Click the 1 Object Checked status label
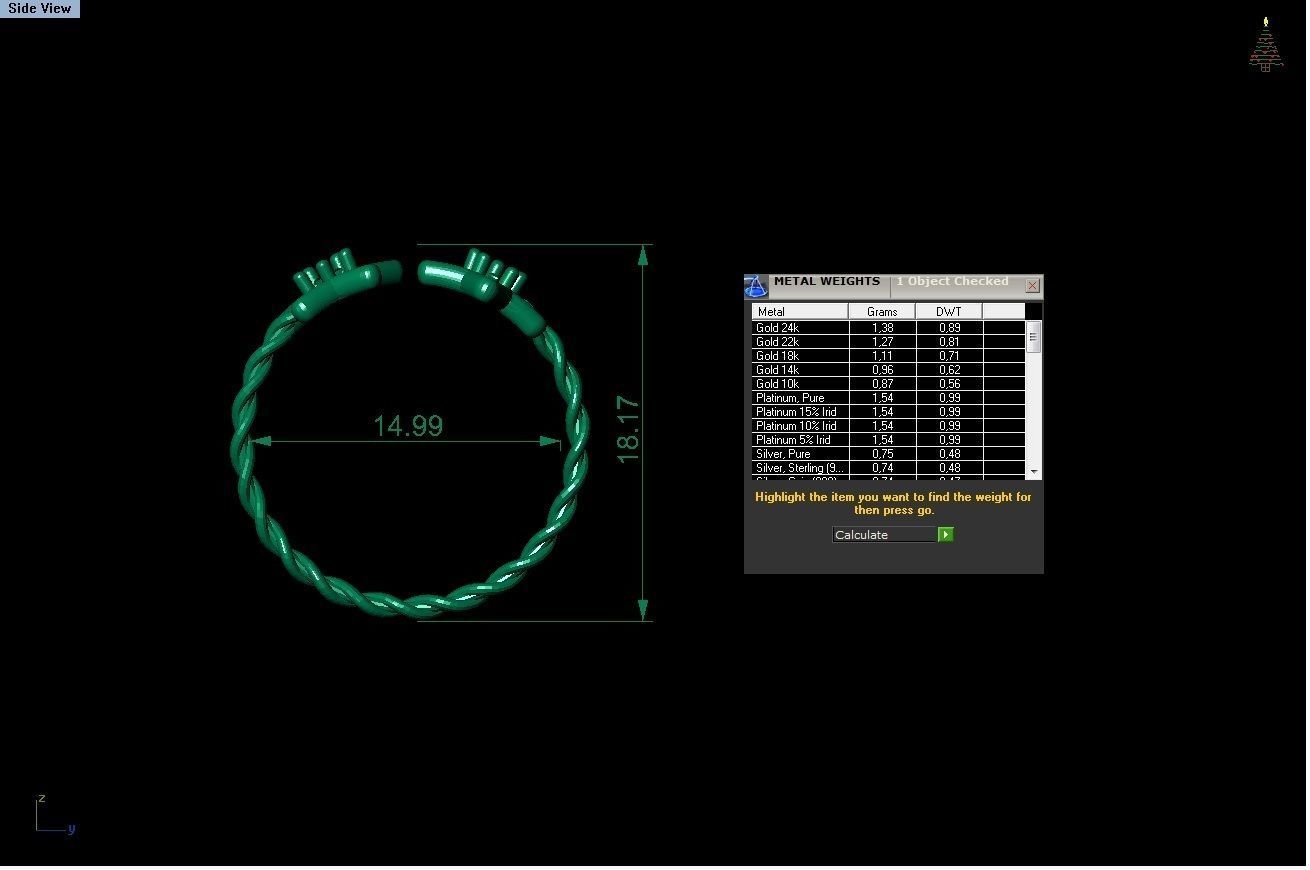This screenshot has height=870, width=1310. [952, 281]
